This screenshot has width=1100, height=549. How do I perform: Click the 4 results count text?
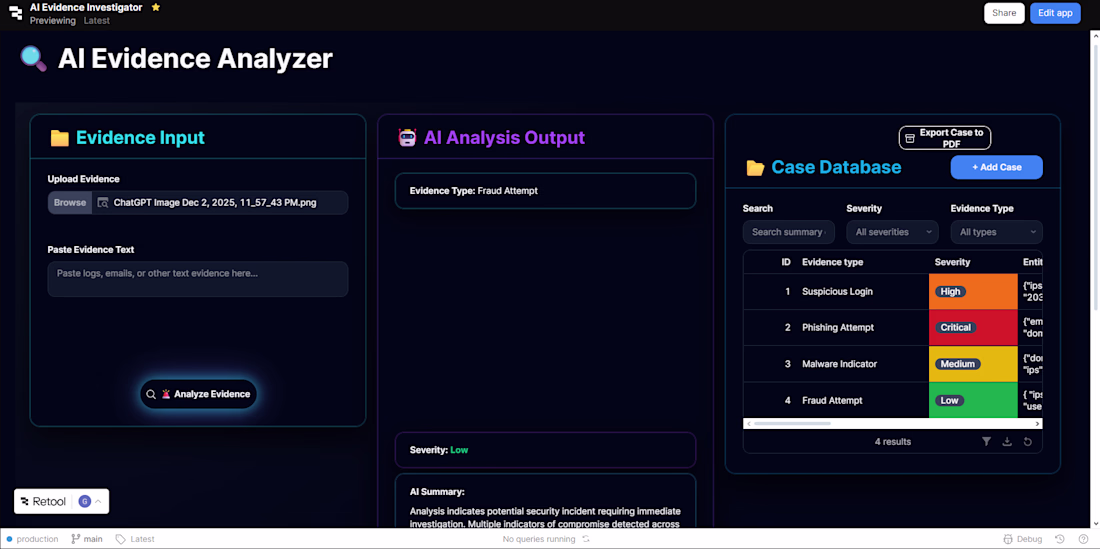[892, 442]
